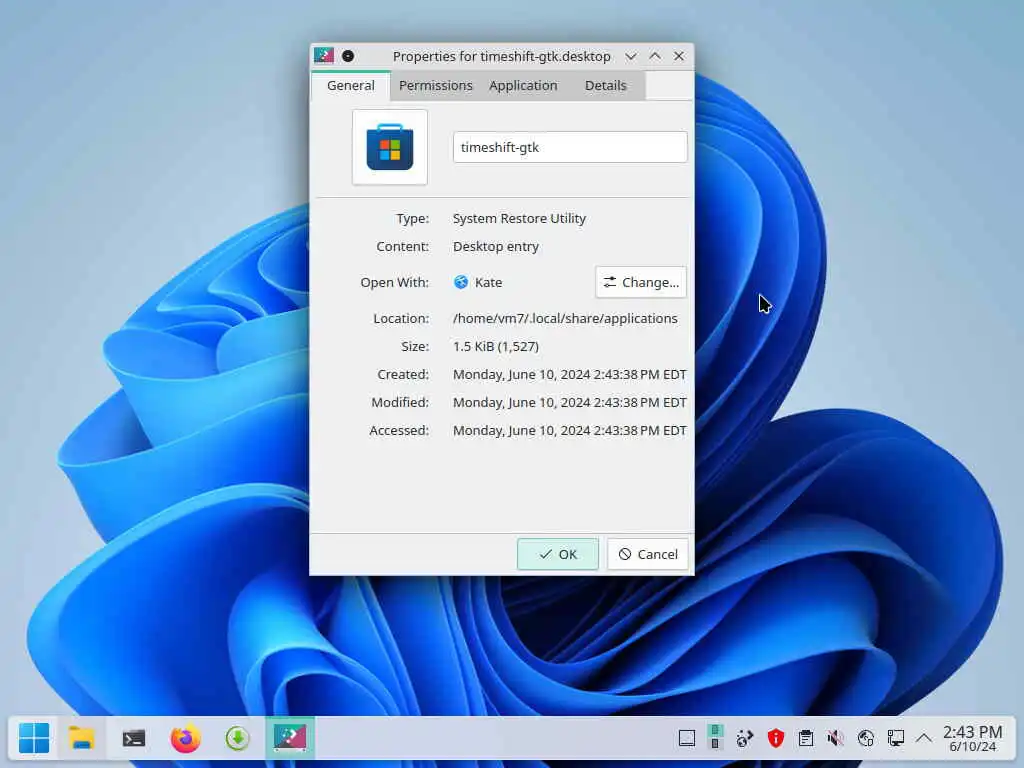Image resolution: width=1024 pixels, height=768 pixels.
Task: Click the 'Kate' open-with application name
Action: point(488,282)
